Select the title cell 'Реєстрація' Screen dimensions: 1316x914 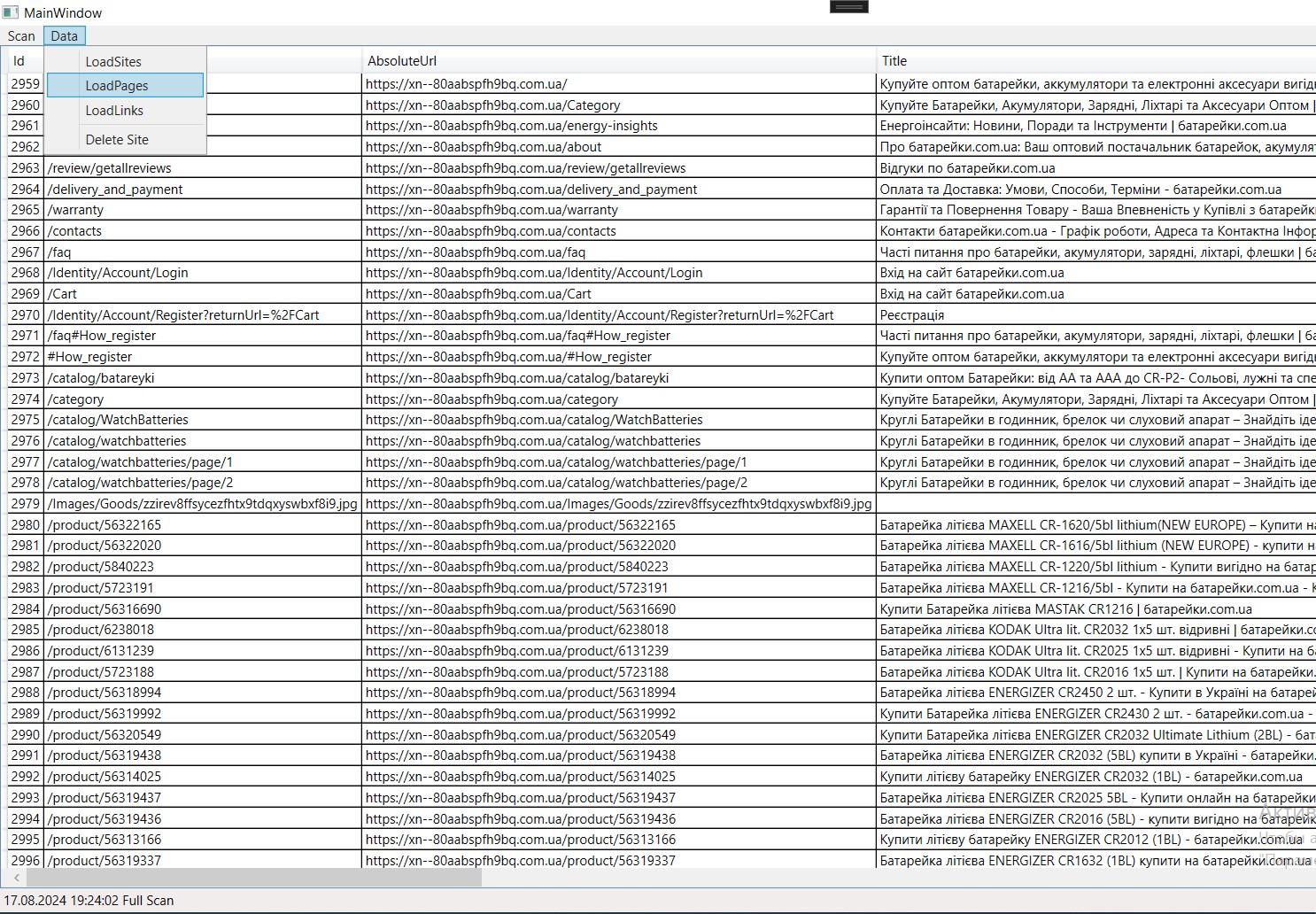[x=1096, y=315]
